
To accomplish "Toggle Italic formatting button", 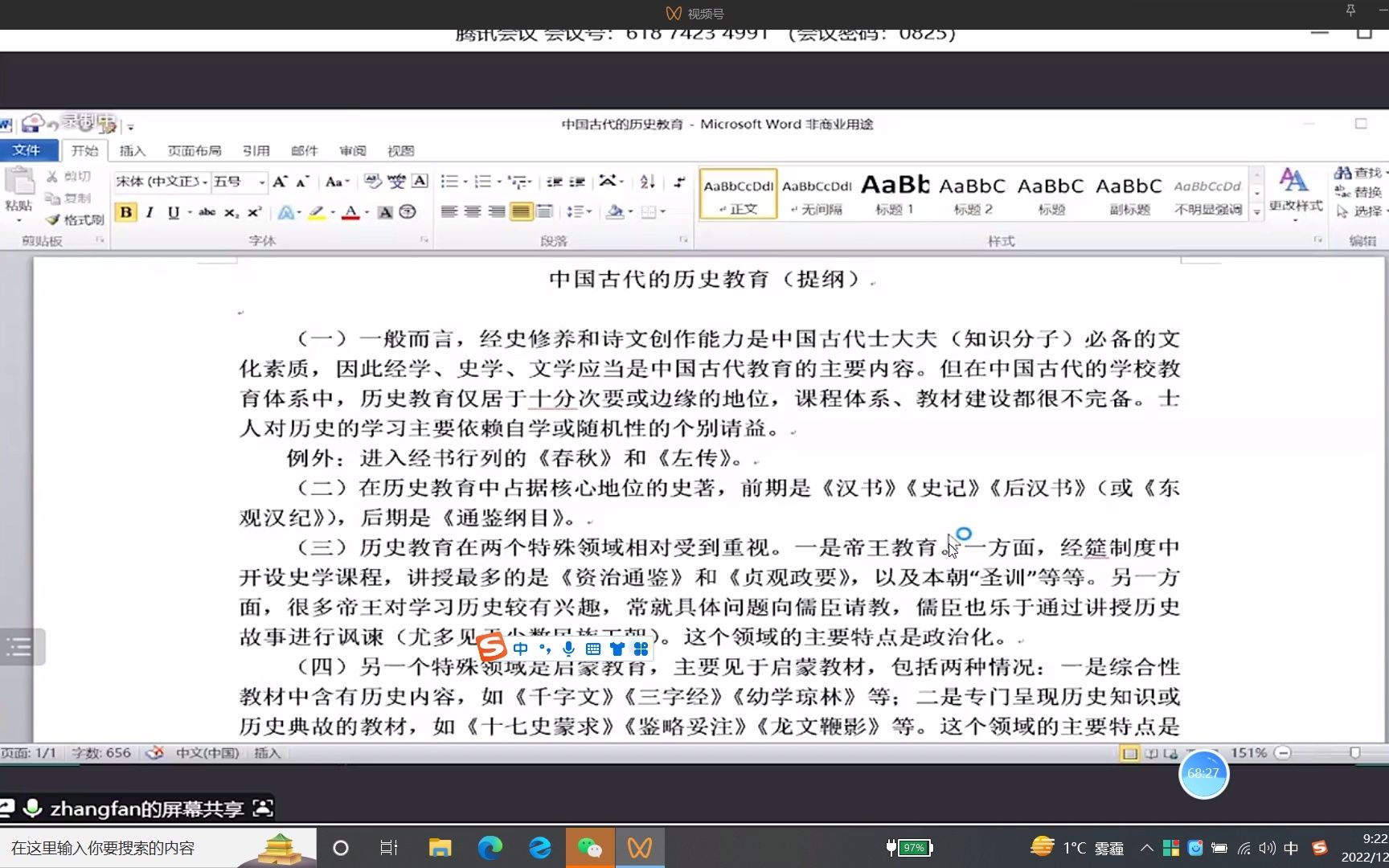I will pos(150,212).
